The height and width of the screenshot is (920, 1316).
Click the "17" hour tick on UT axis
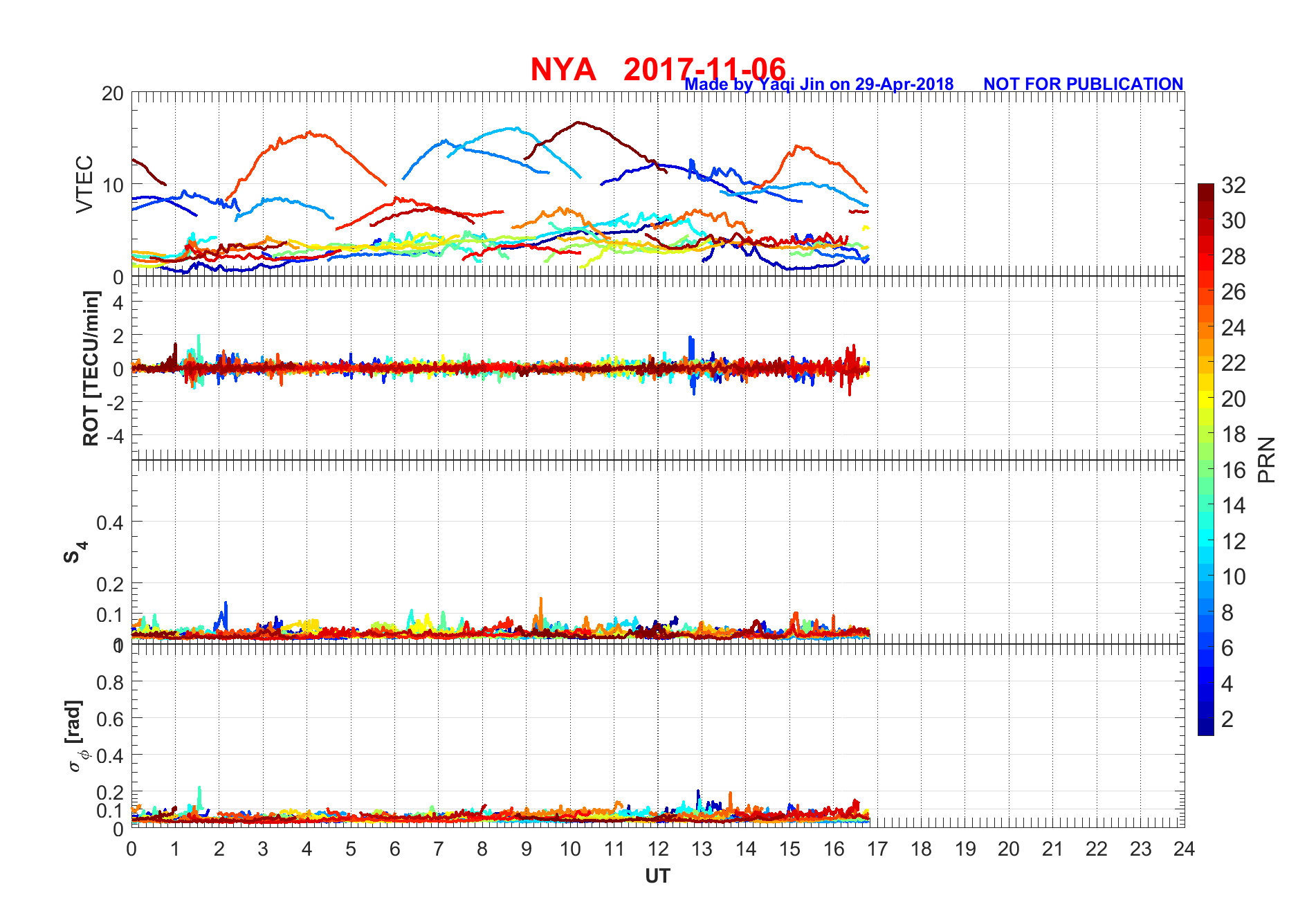coord(877,849)
